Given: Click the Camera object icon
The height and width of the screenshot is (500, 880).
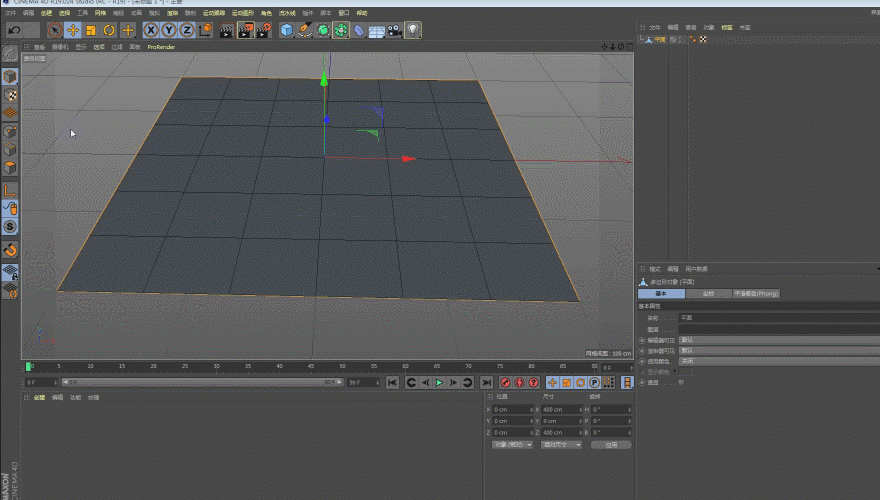Looking at the screenshot, I should [394, 31].
